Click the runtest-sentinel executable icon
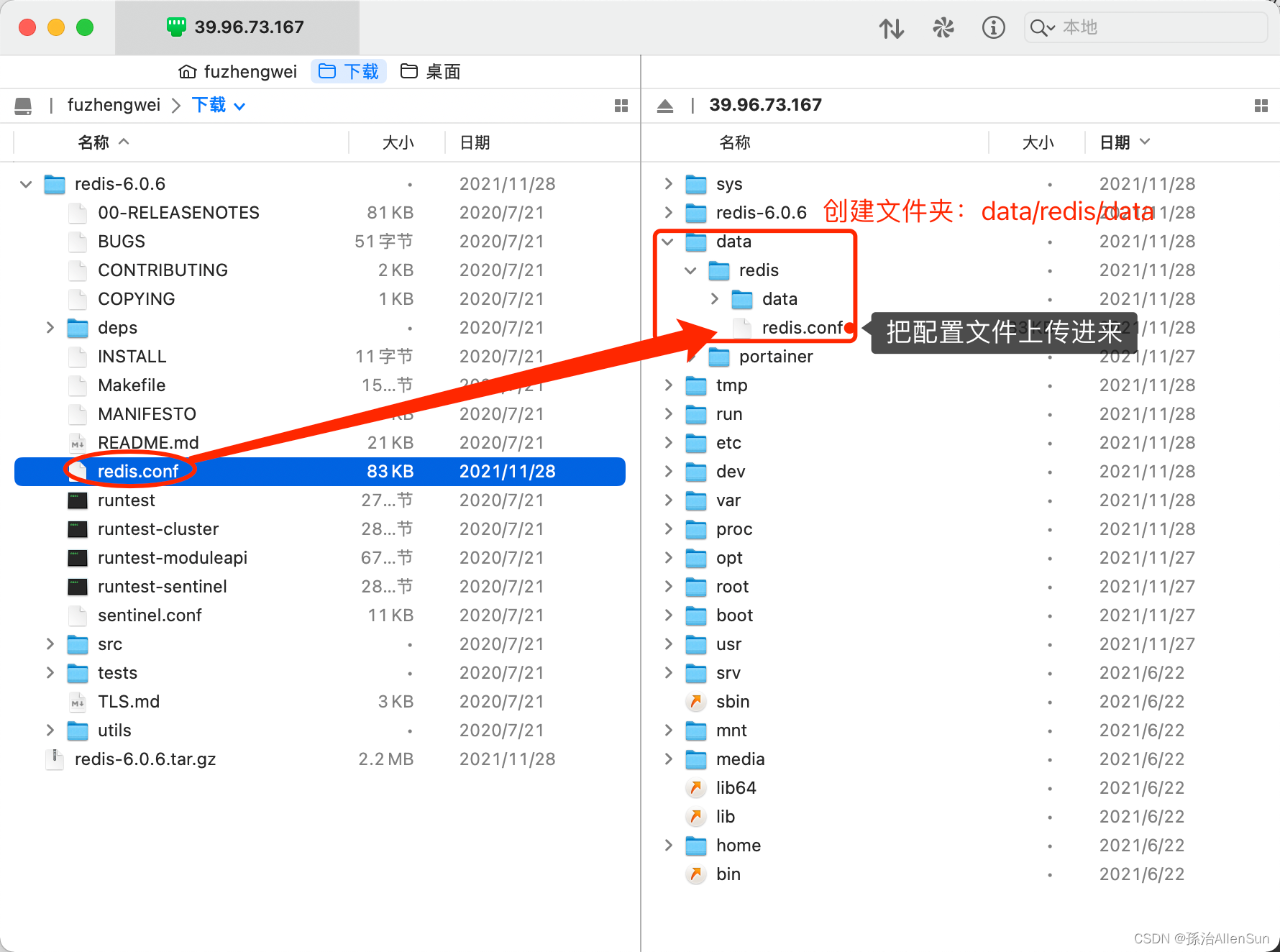 pos(78,587)
